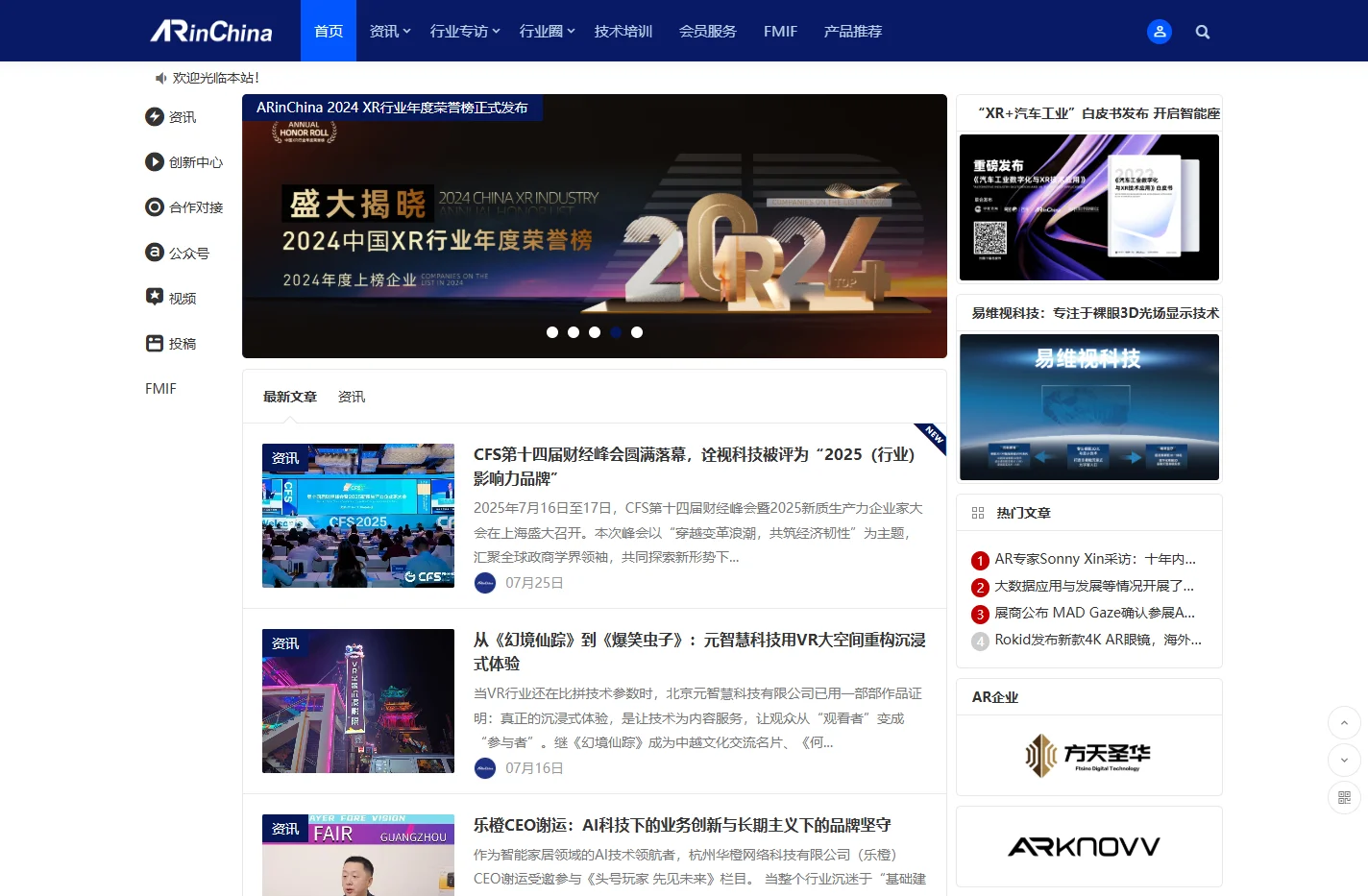The image size is (1368, 896).
Task: Select the third carousel dot
Action: [595, 332]
